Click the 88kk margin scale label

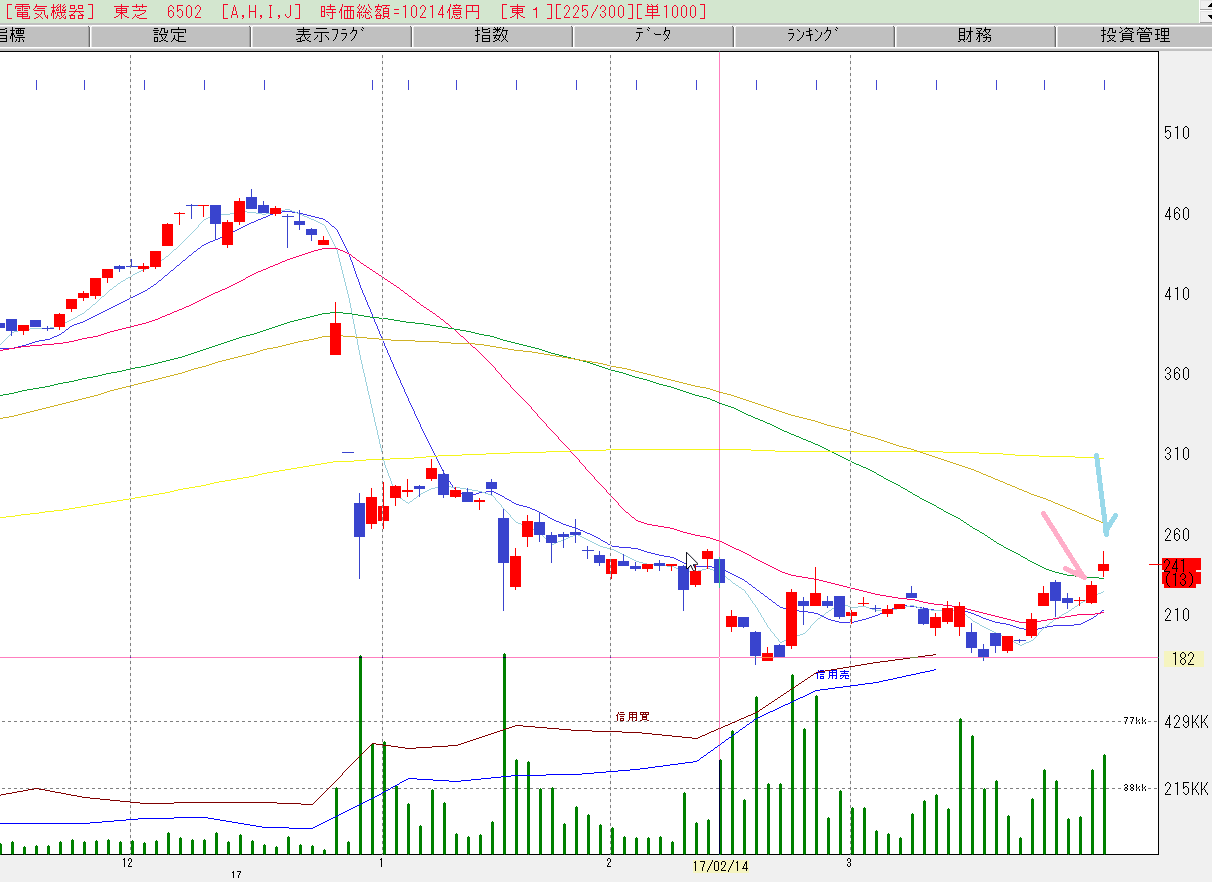coord(1134,788)
